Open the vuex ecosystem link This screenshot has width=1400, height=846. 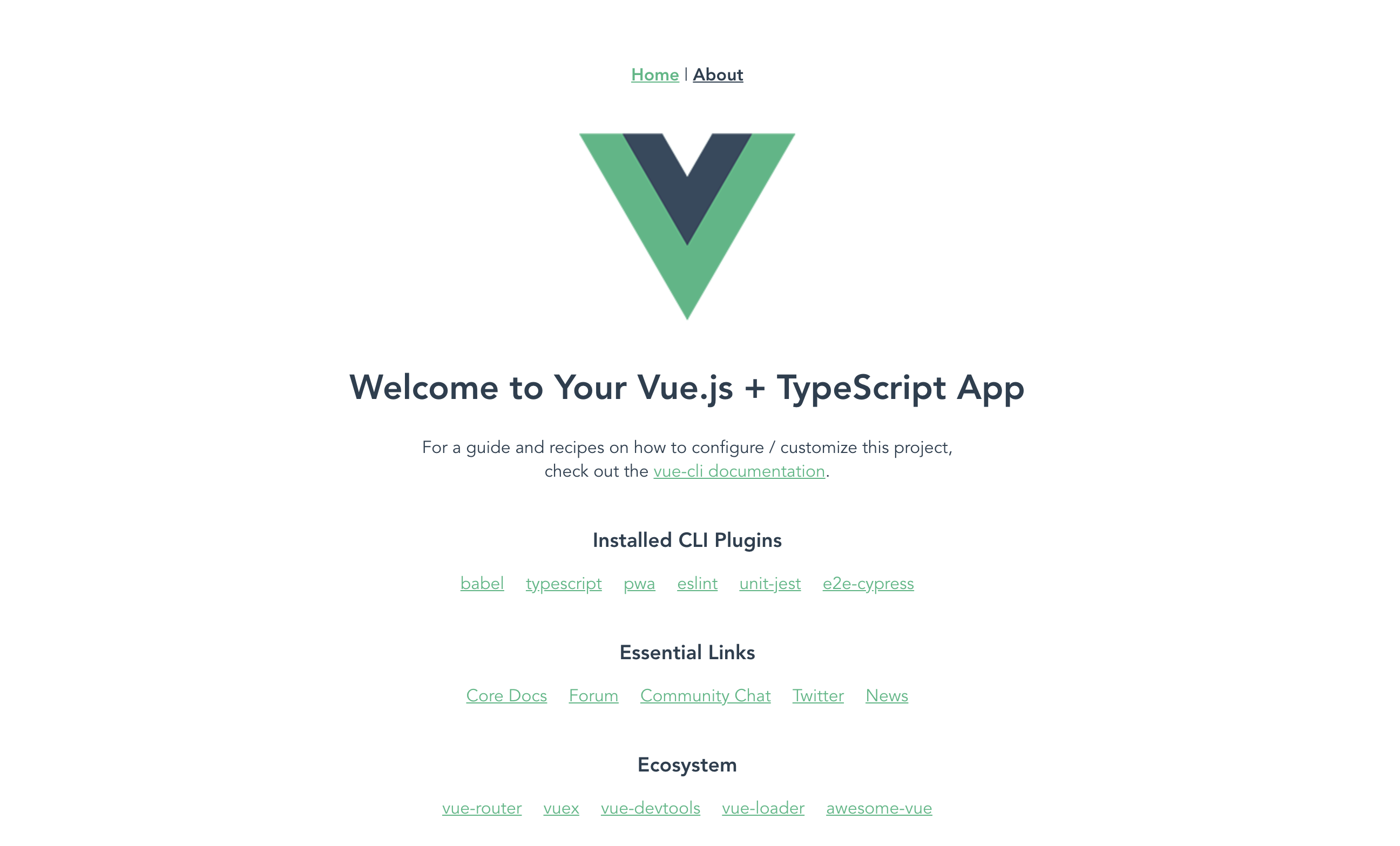pos(561,808)
